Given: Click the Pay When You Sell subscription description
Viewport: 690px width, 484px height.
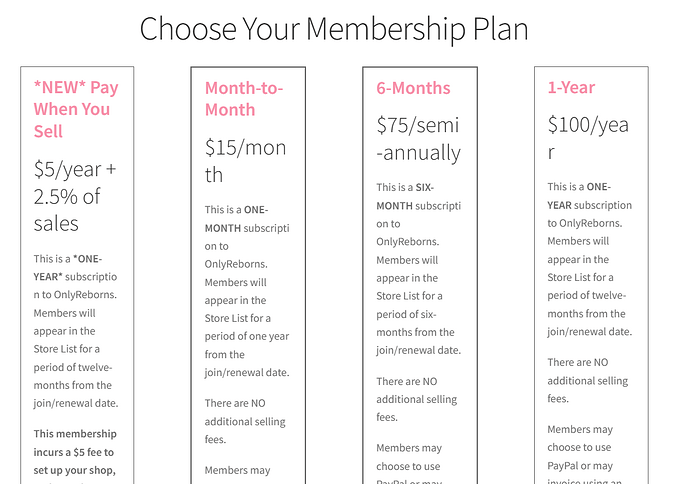Looking at the screenshot, I should (76, 331).
